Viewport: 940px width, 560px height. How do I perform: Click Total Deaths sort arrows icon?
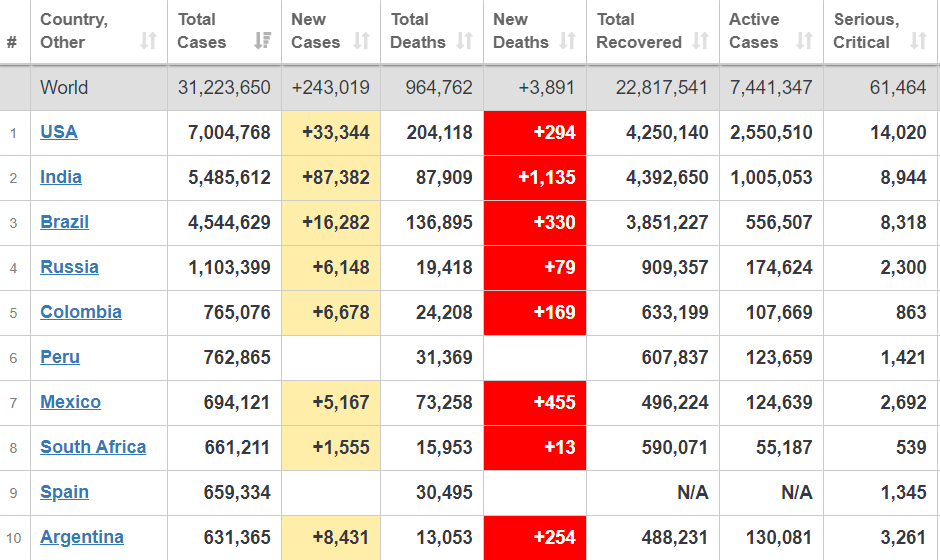tap(464, 42)
